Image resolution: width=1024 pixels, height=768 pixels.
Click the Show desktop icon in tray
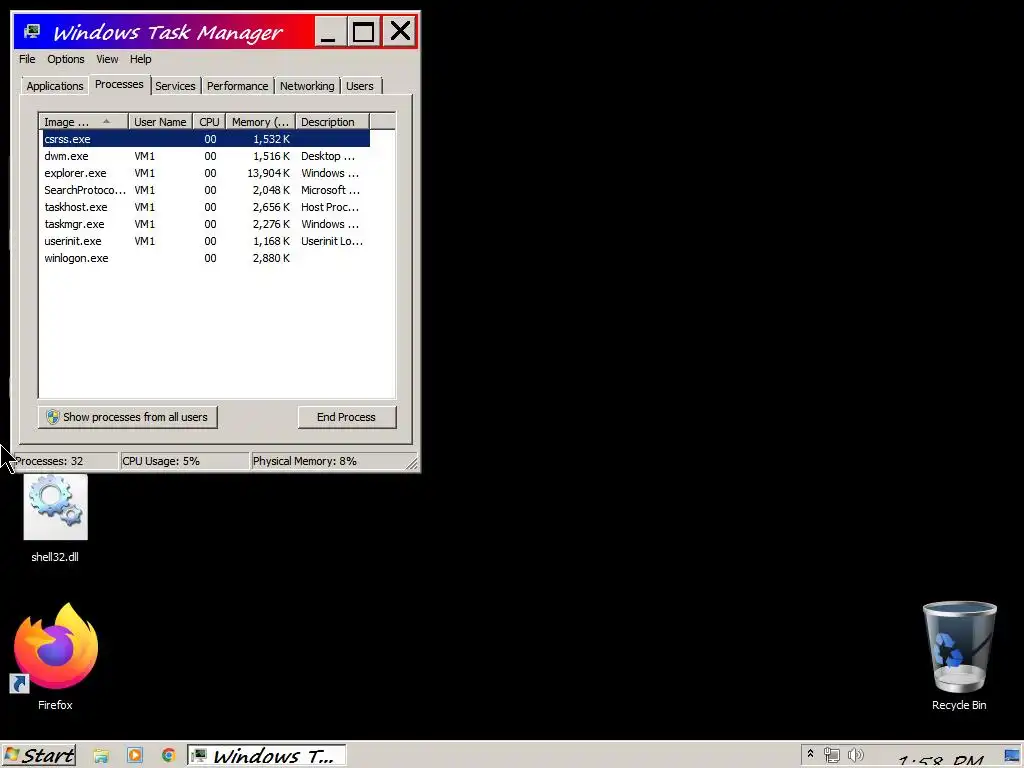point(1012,756)
